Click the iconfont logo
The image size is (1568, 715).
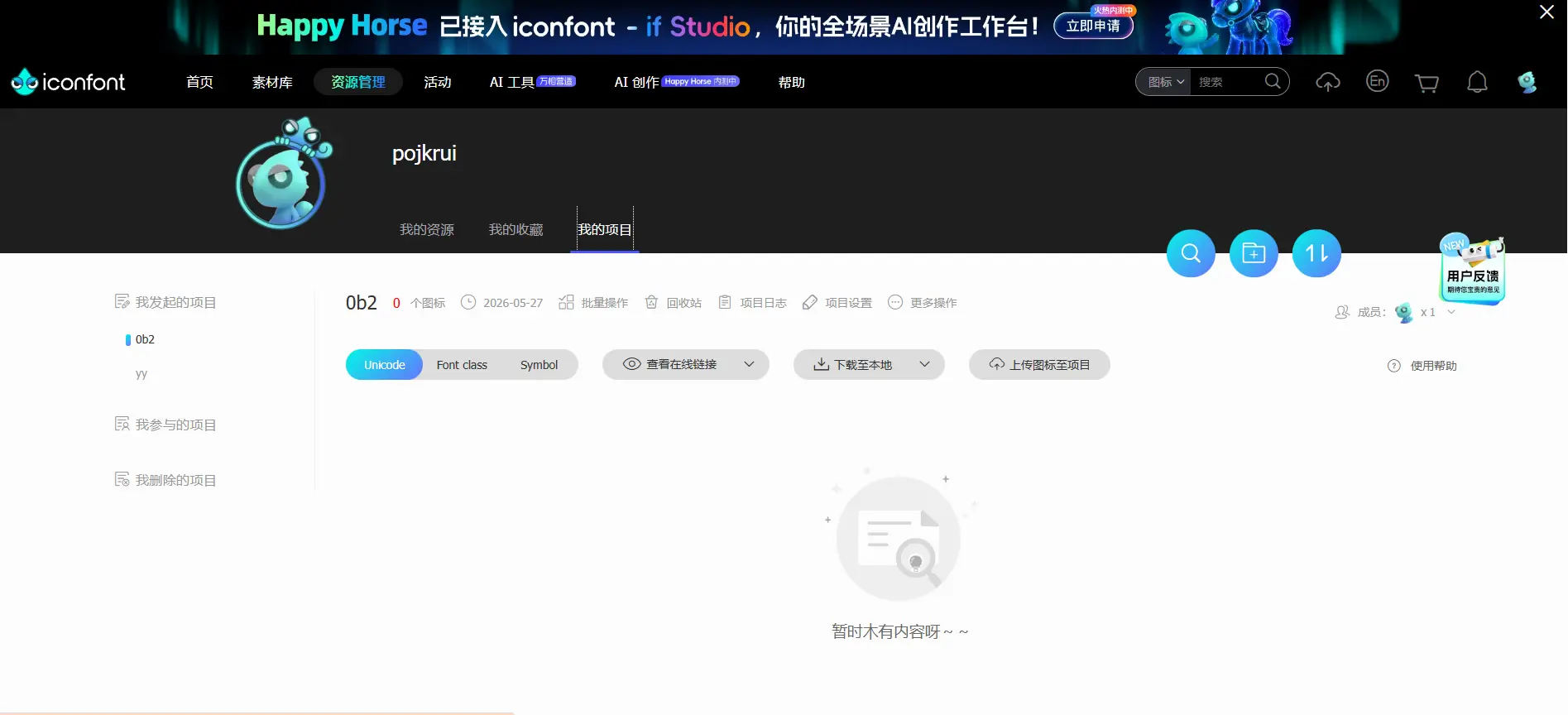click(68, 82)
